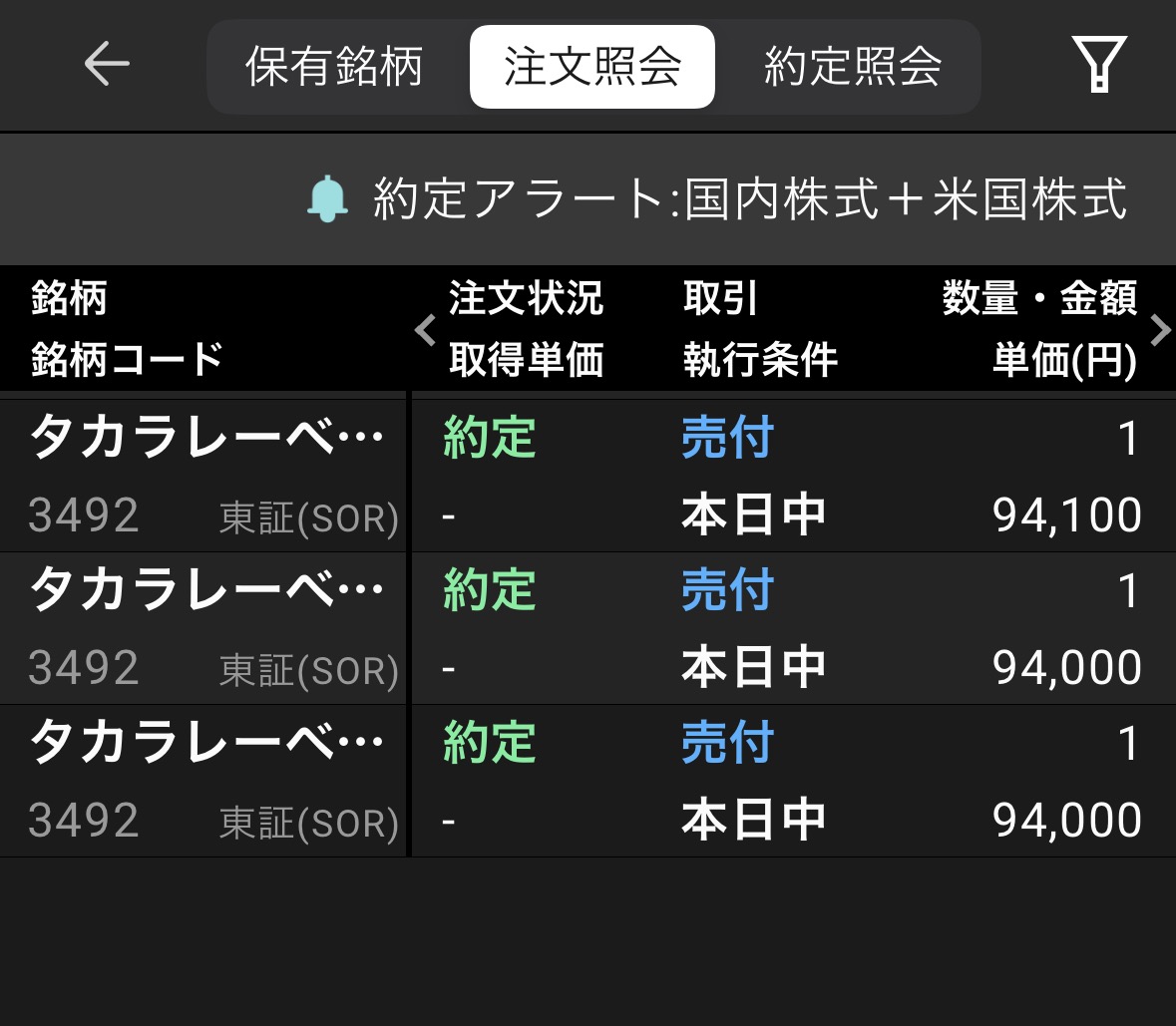Select the first タカラレーベ… stock name
1176x1026 pixels.
[x=205, y=439]
